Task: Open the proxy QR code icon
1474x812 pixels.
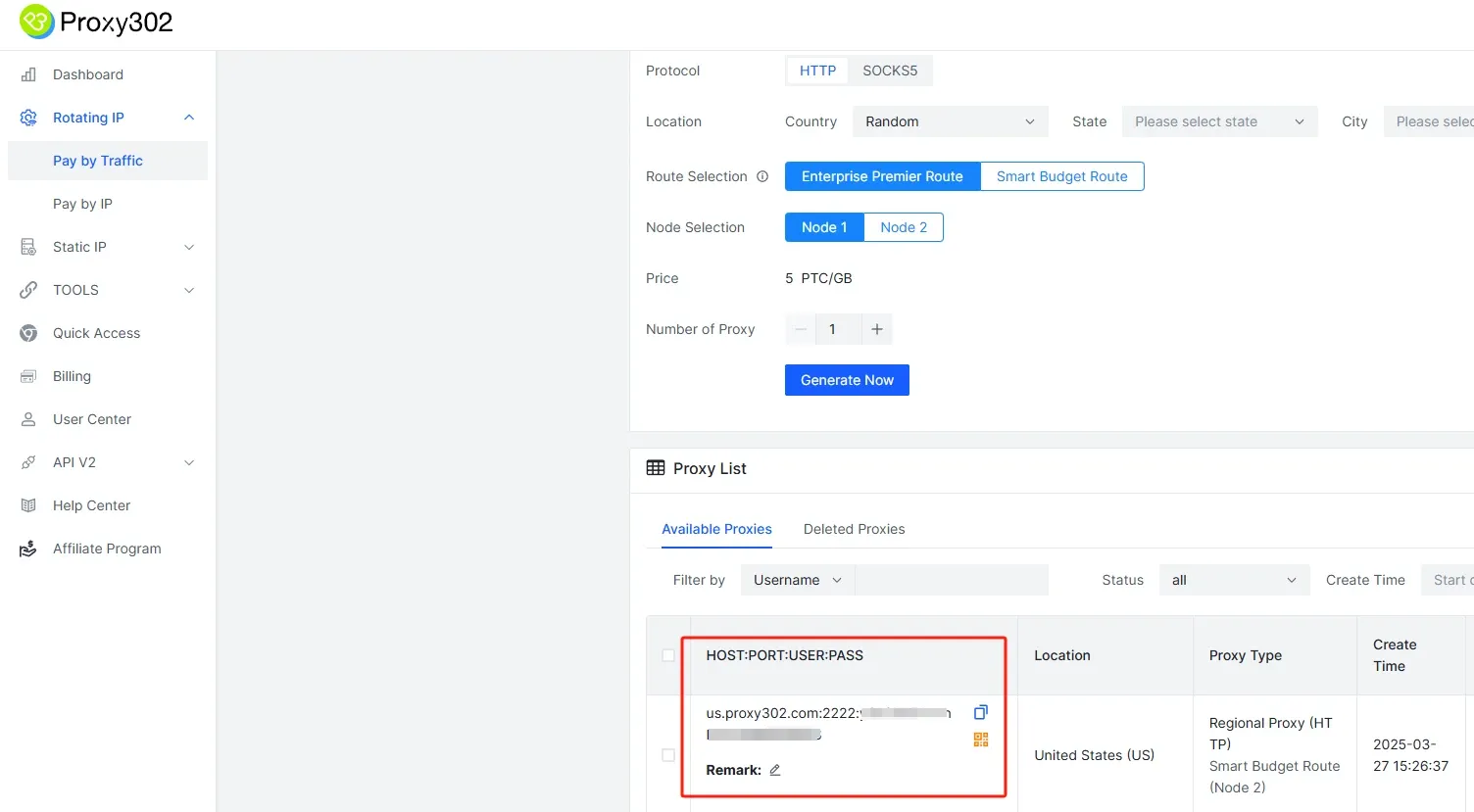Action: [x=980, y=740]
